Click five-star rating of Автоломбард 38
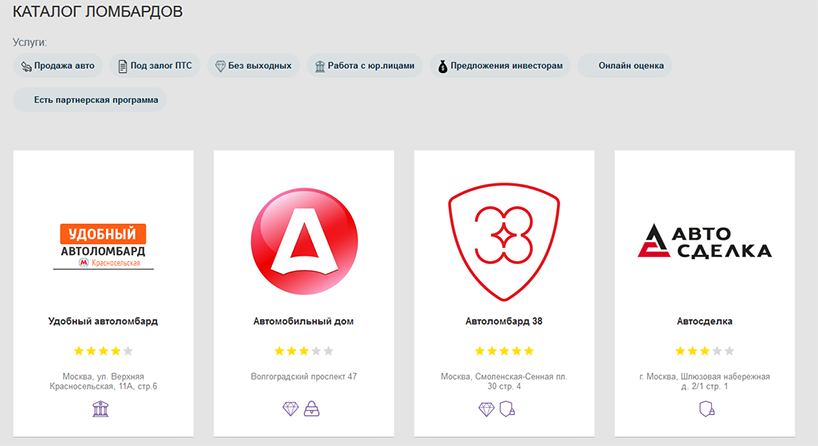The width and height of the screenshot is (818, 446). coord(504,351)
